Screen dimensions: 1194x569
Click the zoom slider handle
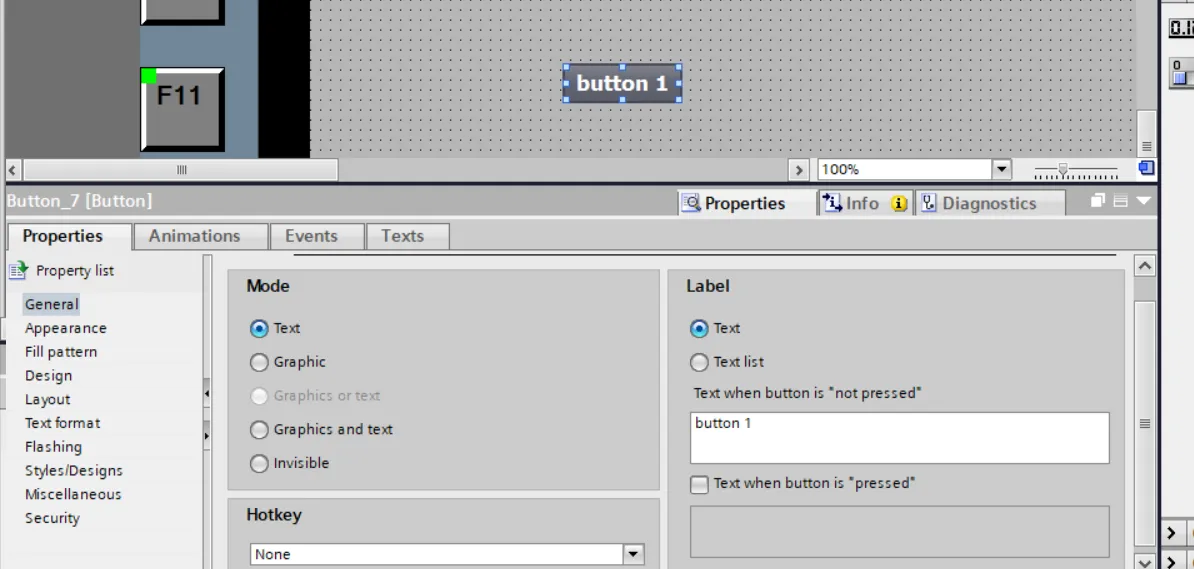[1063, 169]
